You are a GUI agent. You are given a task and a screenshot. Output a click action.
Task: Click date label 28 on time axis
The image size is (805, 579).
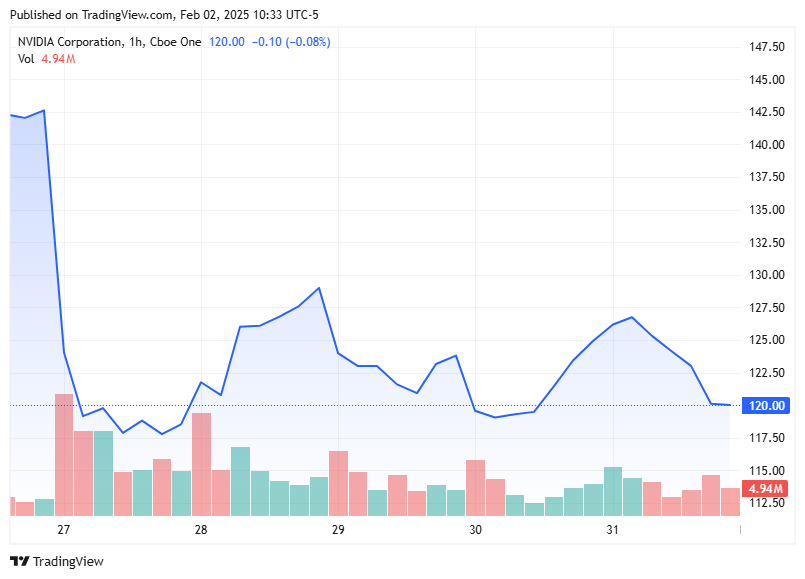point(201,530)
